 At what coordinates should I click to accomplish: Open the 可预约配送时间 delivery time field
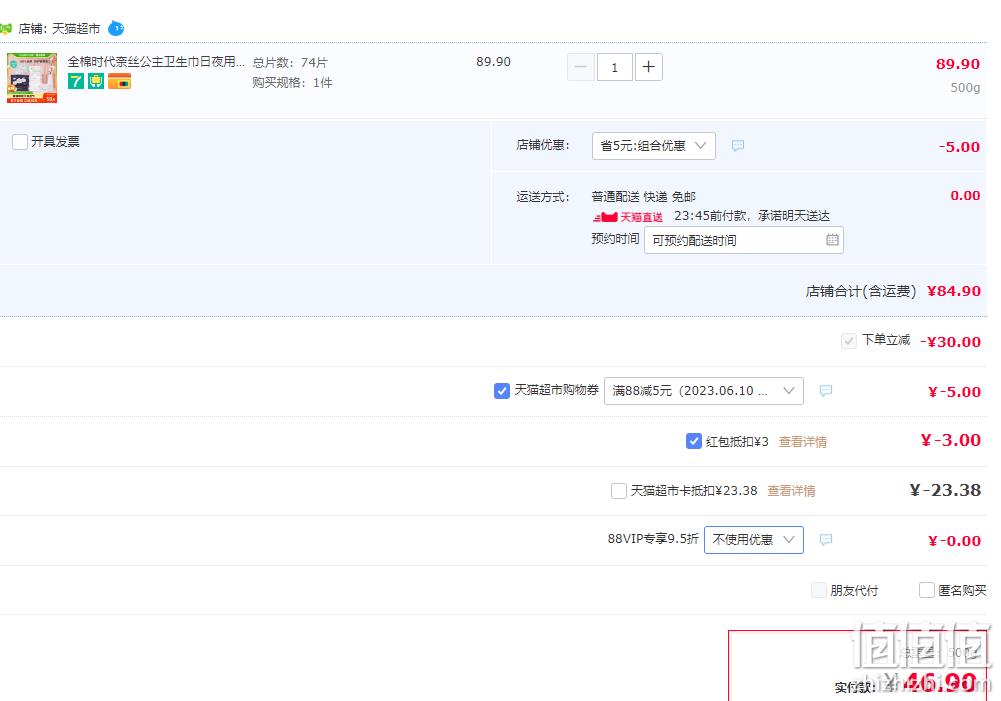744,240
